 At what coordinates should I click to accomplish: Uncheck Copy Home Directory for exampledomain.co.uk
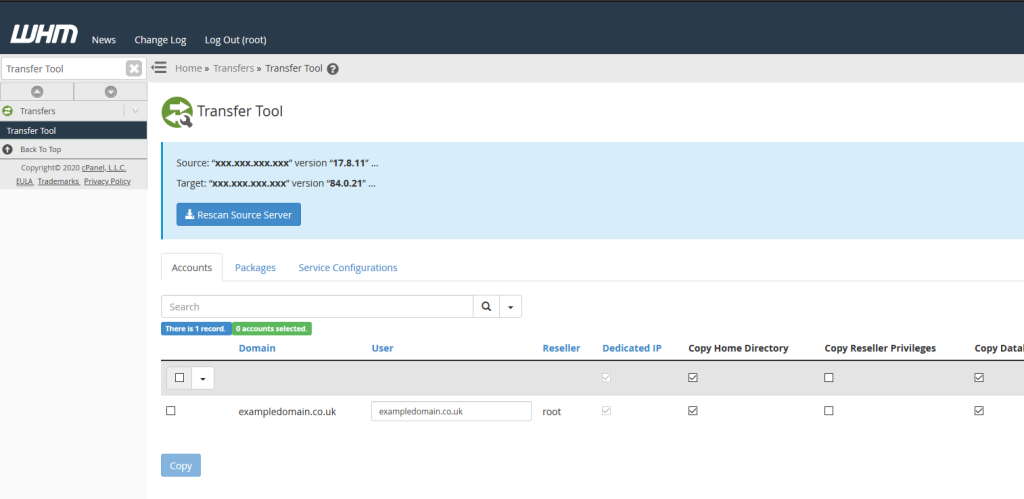click(x=693, y=411)
